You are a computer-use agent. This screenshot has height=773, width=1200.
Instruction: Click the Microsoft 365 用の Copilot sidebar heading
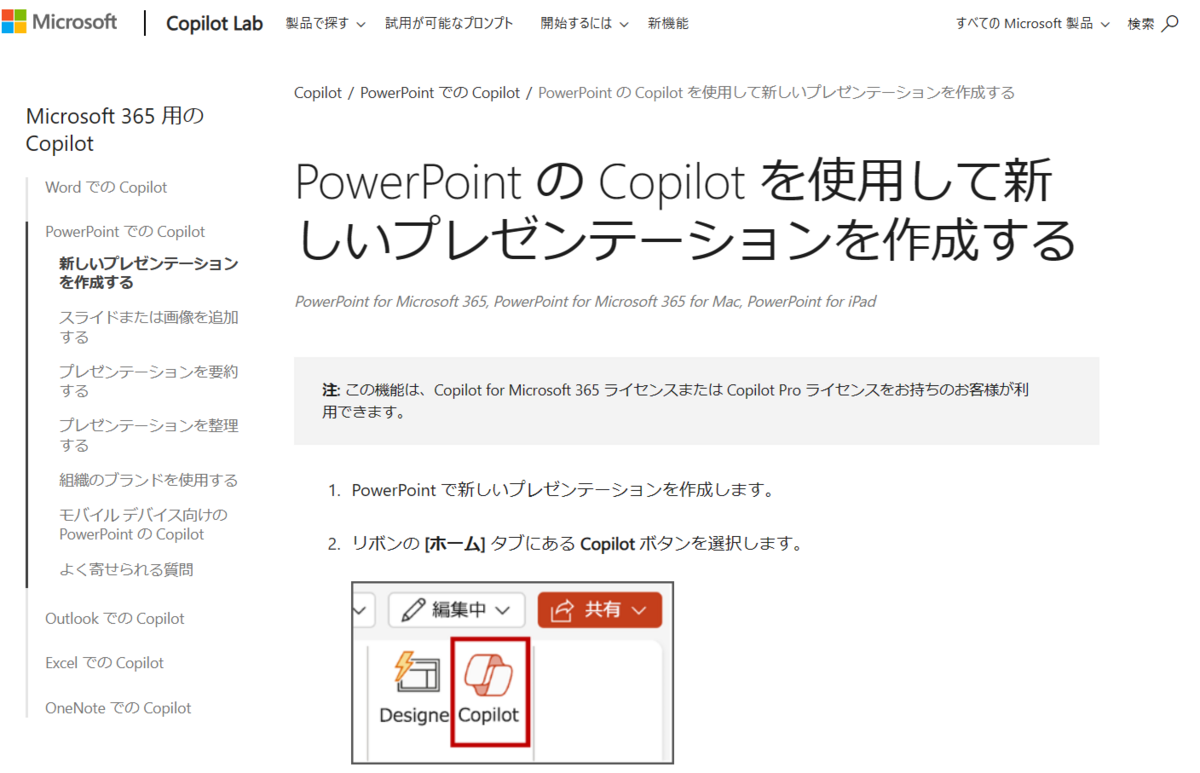[x=115, y=130]
